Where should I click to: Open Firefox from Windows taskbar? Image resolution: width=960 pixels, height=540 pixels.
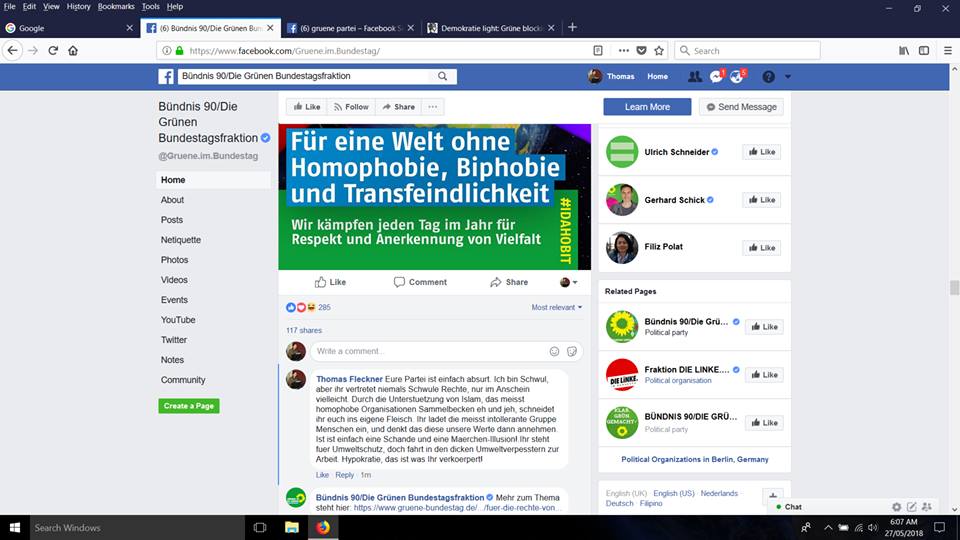point(323,527)
